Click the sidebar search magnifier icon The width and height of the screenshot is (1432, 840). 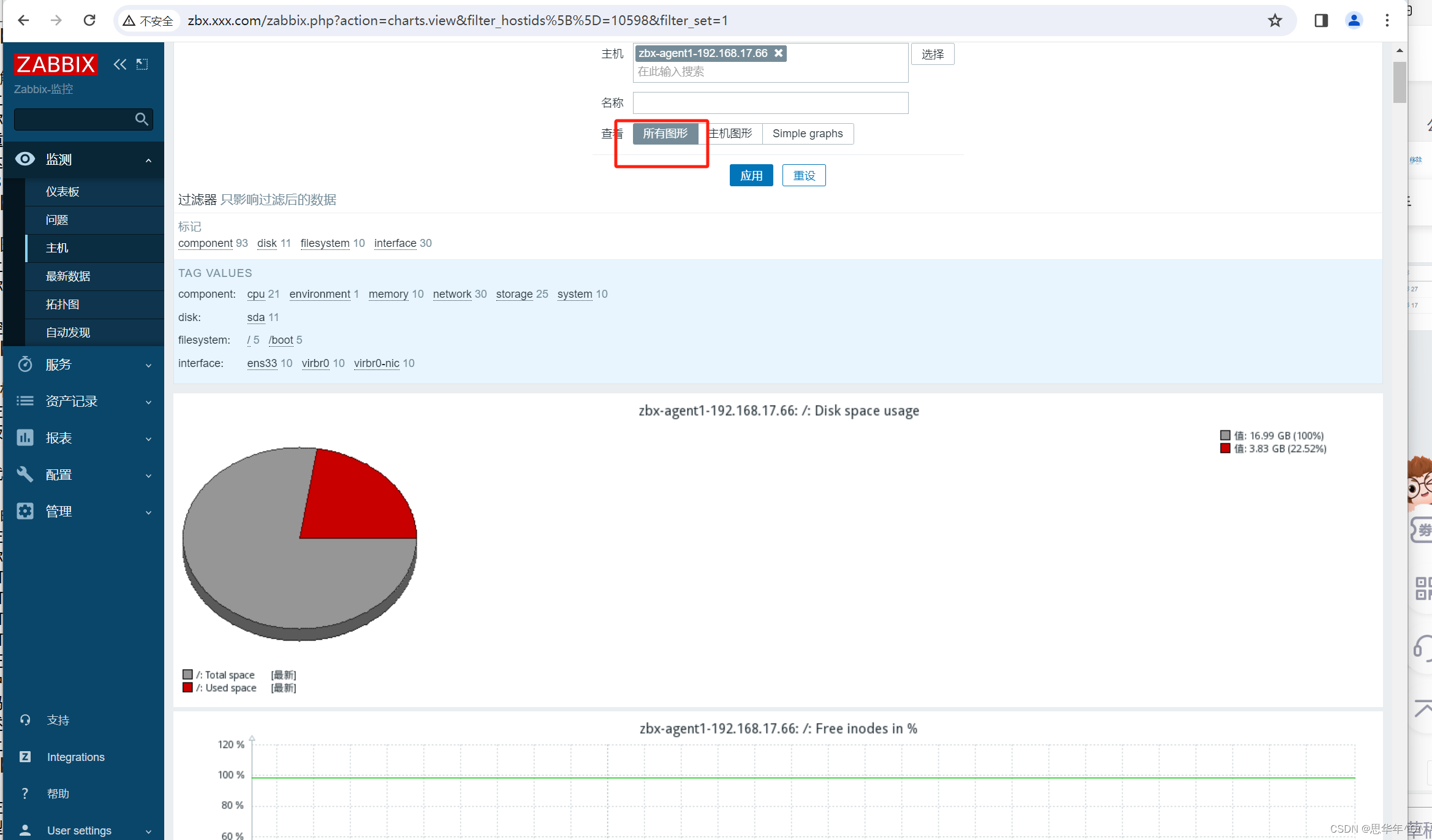pos(142,119)
